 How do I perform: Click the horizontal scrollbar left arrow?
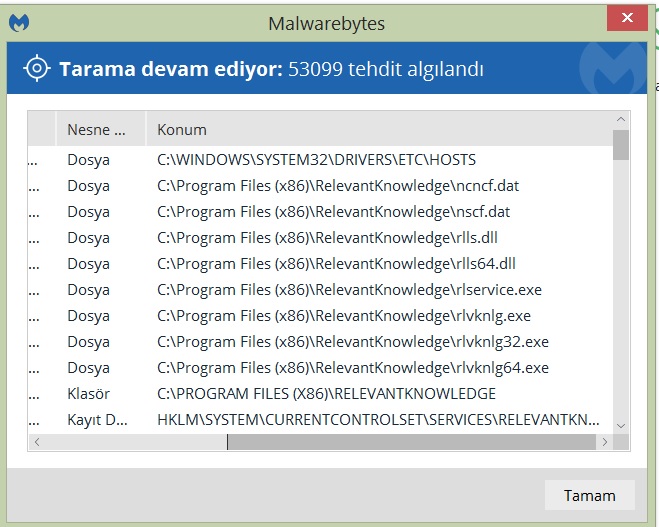(x=37, y=442)
